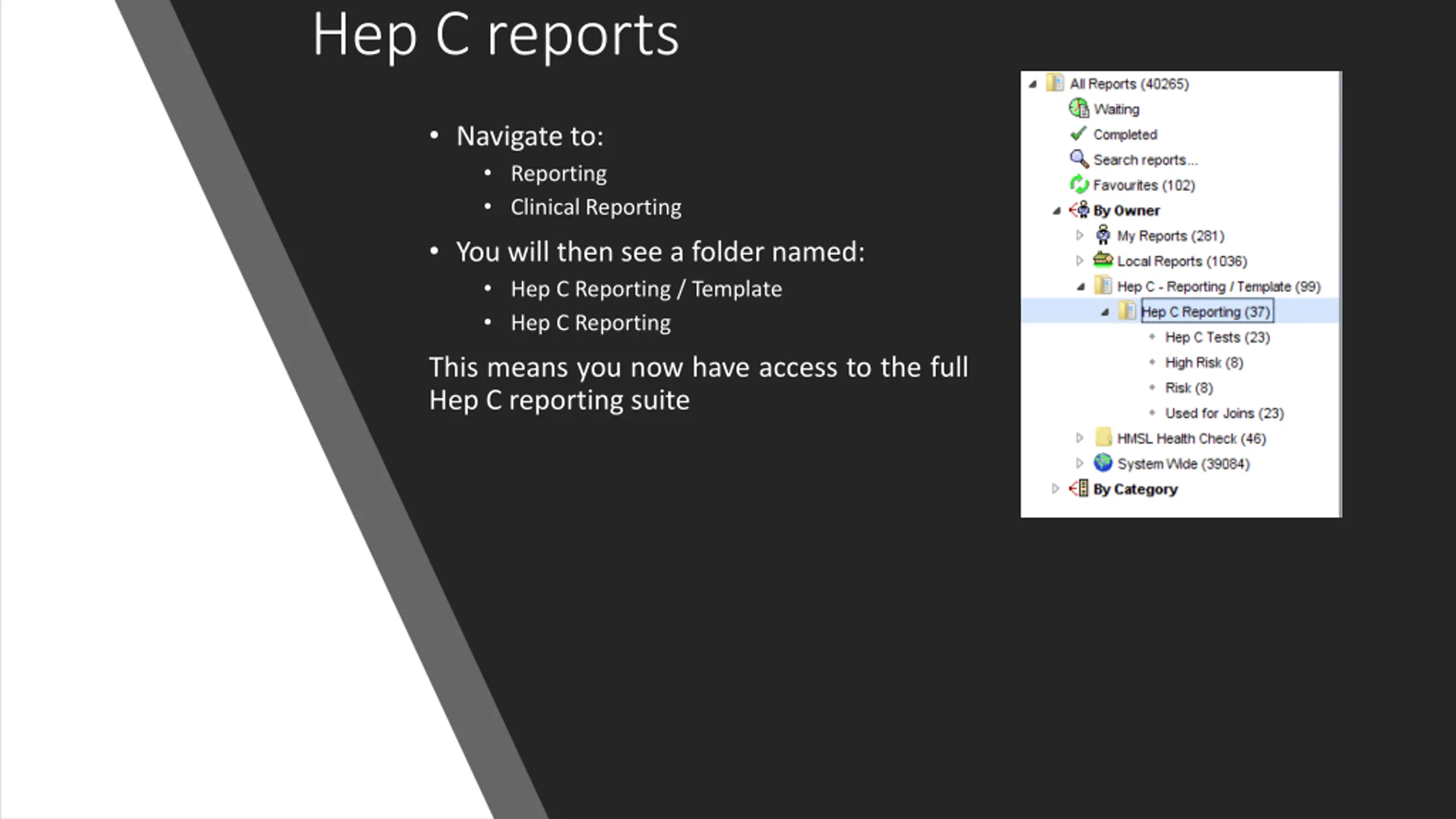Click the Hep C Reporting folder icon
Screen dimensions: 1456x819
pos(1127,311)
